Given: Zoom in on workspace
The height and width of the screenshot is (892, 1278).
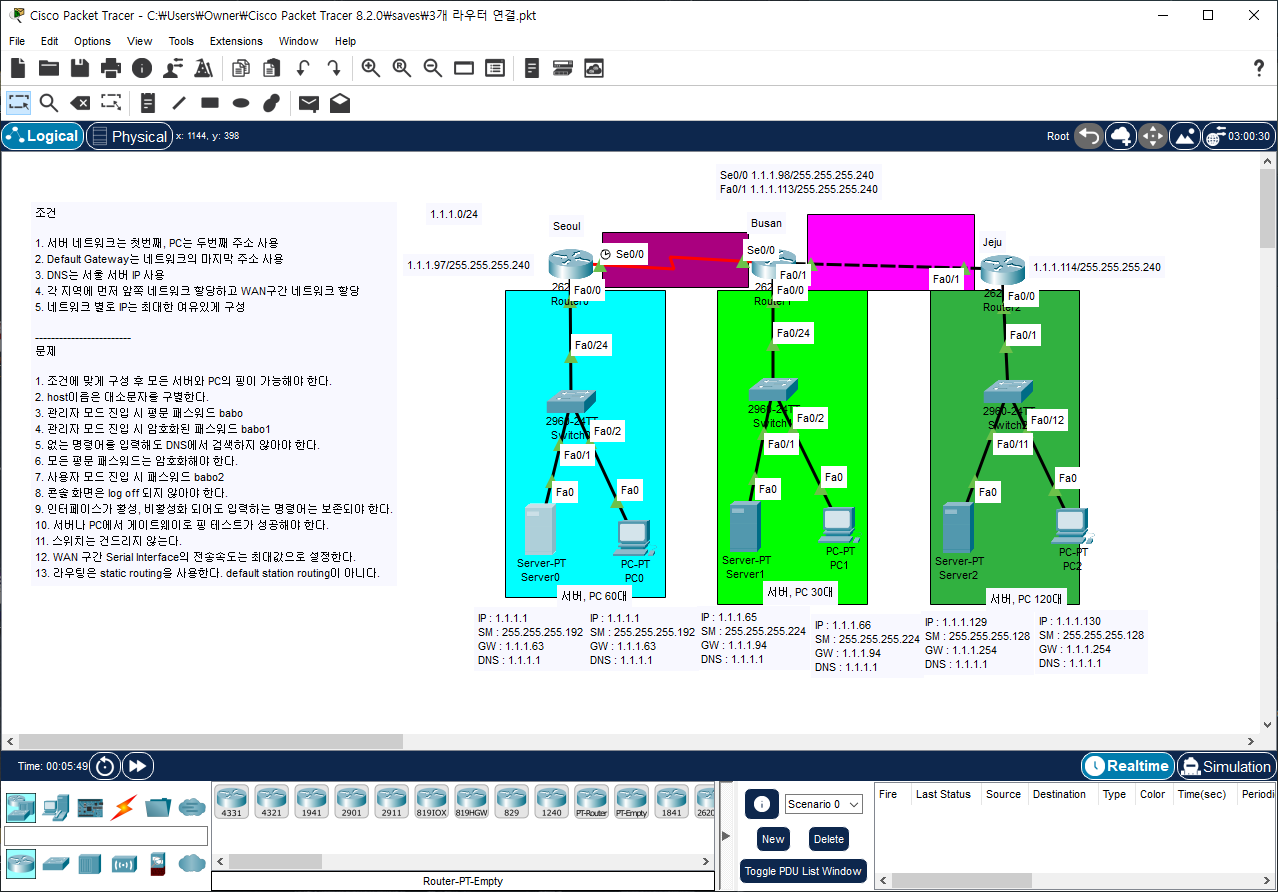Looking at the screenshot, I should tap(371, 68).
